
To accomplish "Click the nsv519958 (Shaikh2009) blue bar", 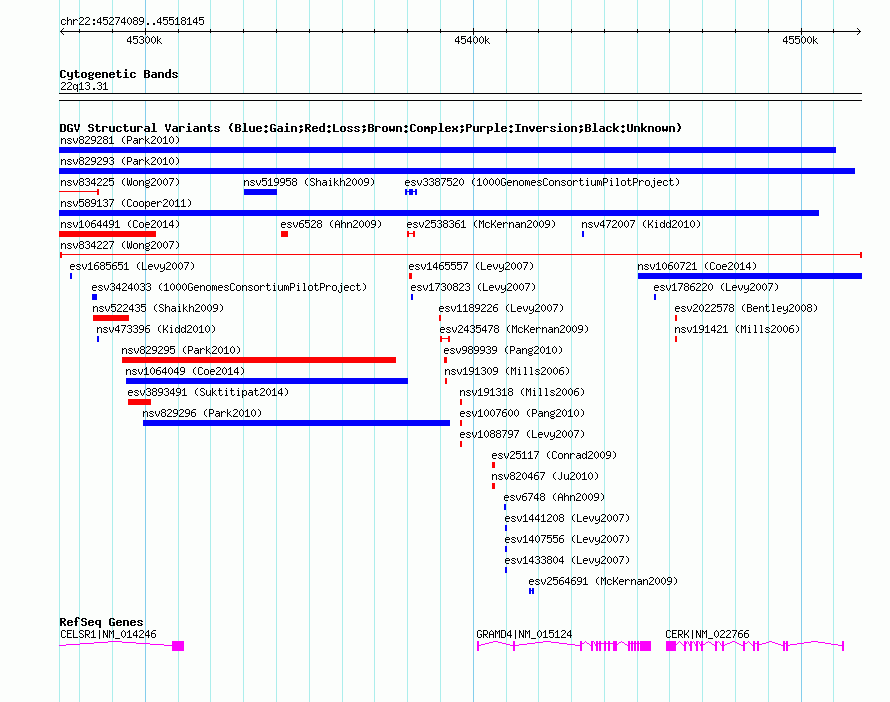I will coord(261,192).
